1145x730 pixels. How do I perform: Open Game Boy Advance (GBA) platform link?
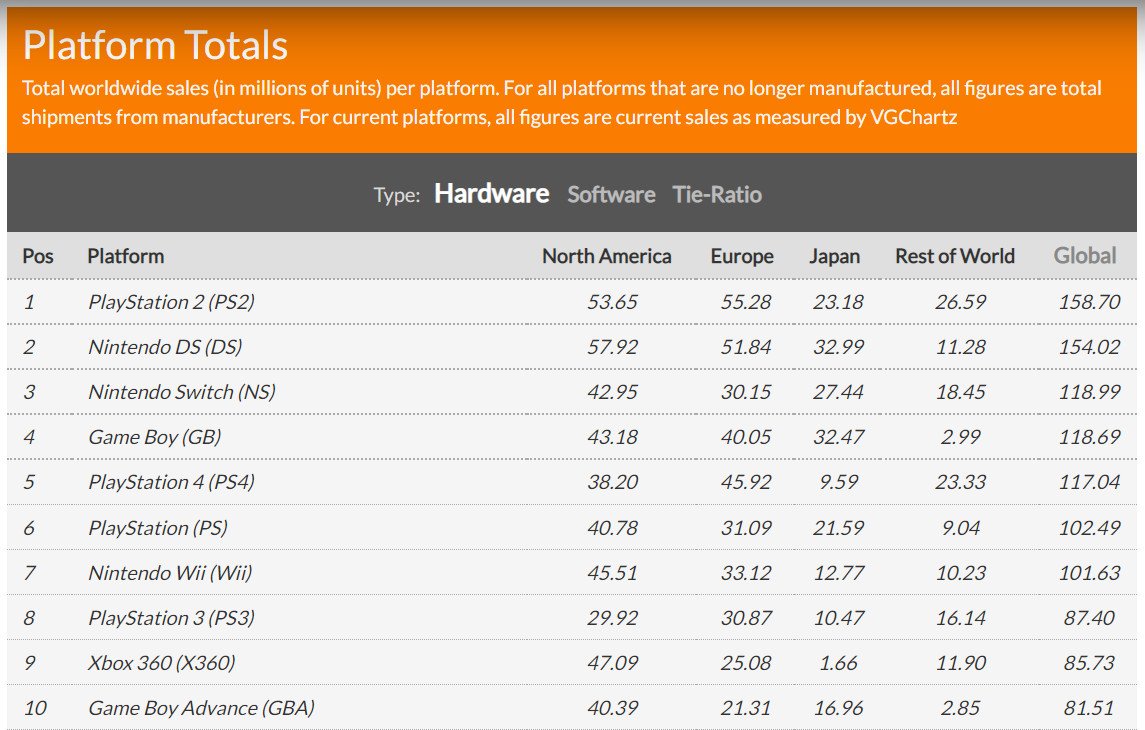click(202, 708)
